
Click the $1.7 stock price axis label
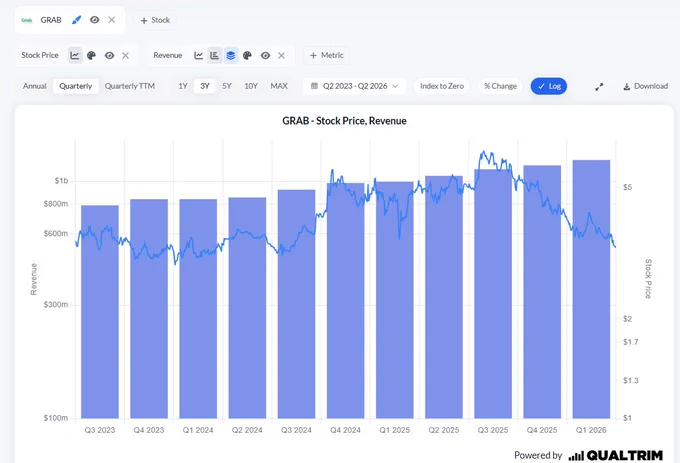point(631,342)
